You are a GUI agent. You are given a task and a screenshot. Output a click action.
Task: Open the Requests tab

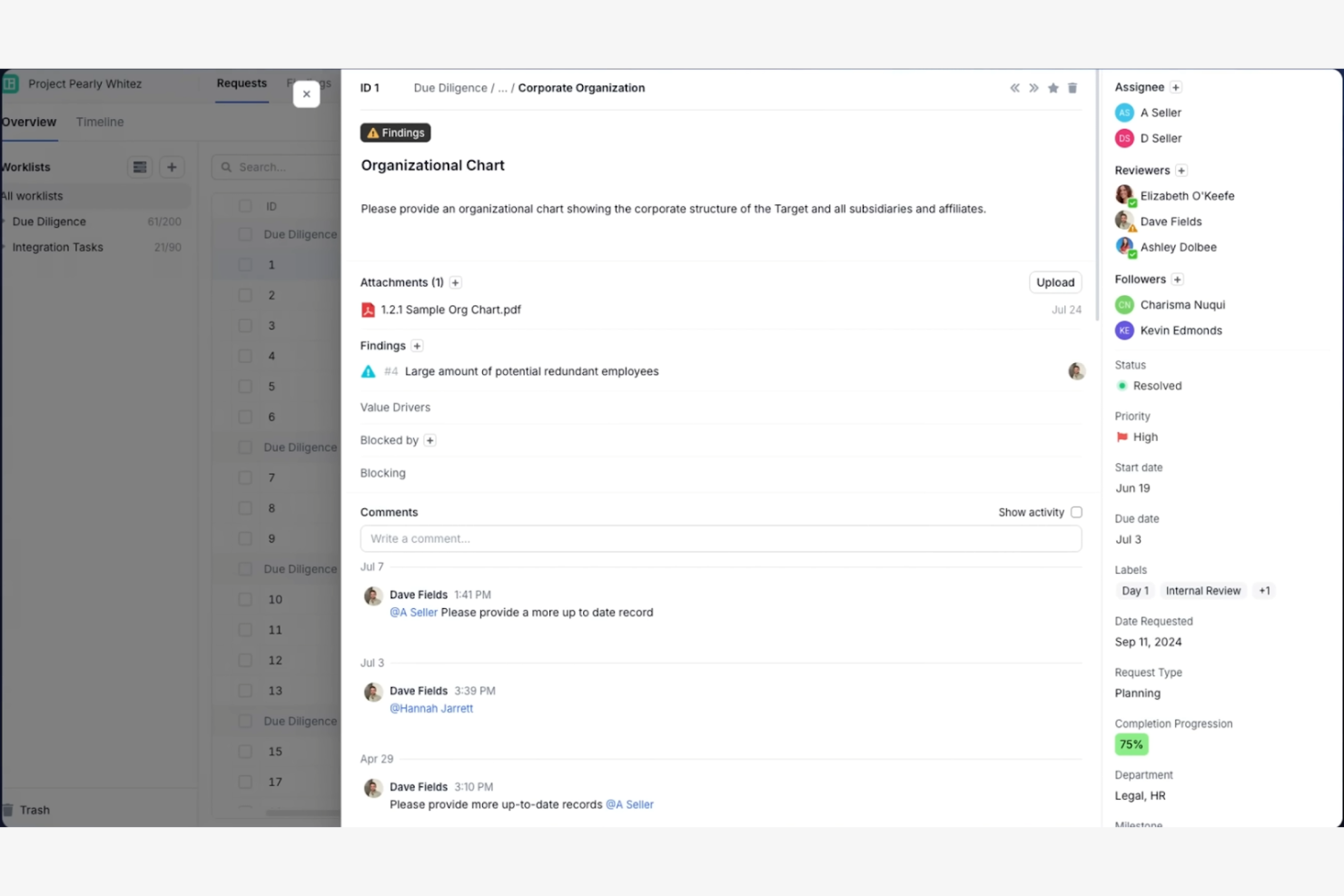(241, 83)
